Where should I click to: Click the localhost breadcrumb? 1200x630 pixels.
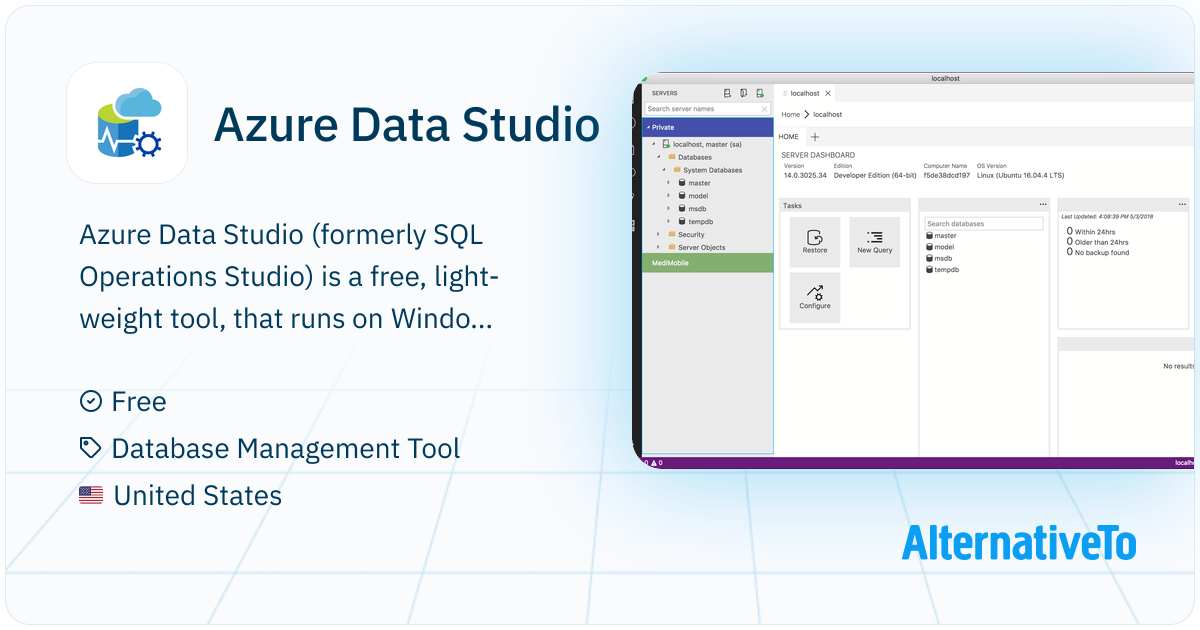click(828, 115)
